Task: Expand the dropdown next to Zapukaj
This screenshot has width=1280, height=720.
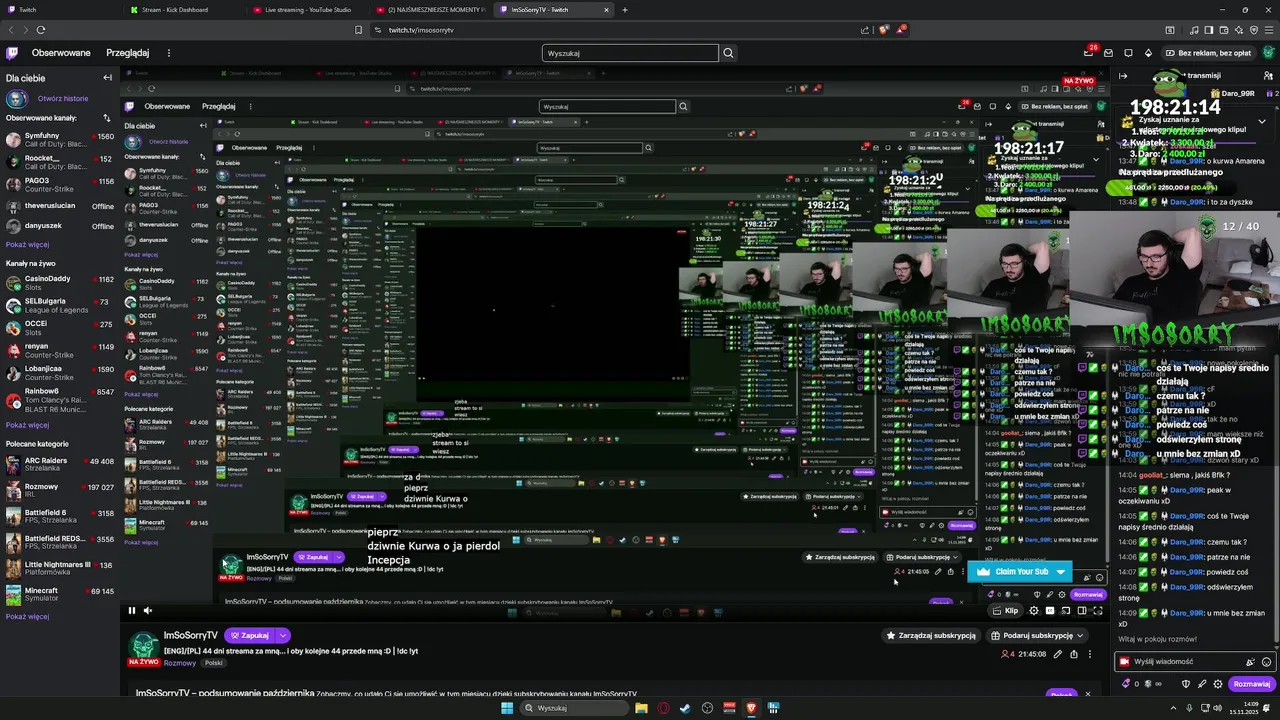Action: [x=283, y=635]
